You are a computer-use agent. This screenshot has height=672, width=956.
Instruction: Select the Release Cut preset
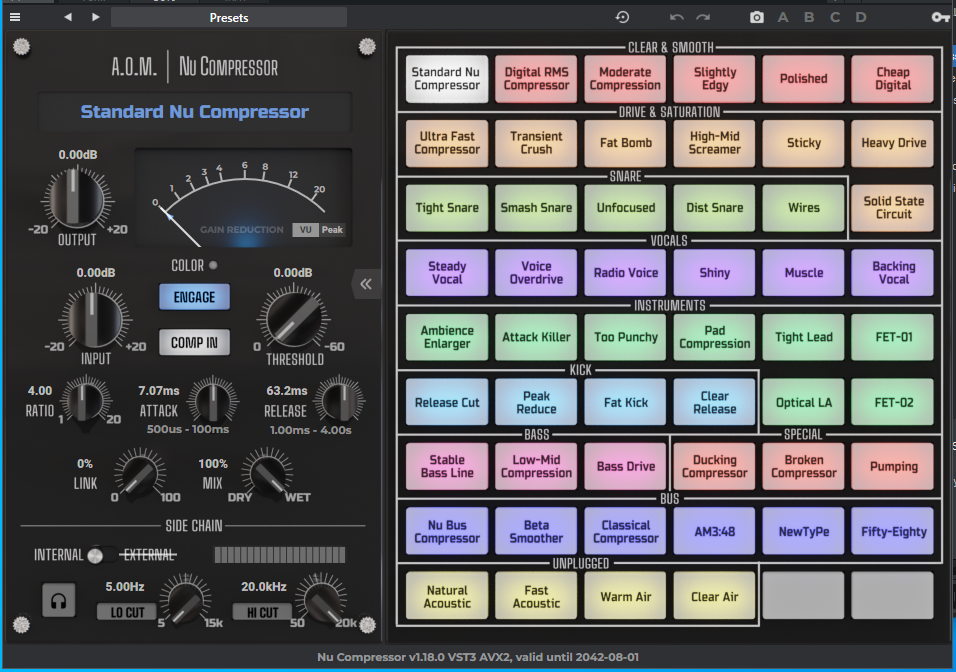point(447,402)
